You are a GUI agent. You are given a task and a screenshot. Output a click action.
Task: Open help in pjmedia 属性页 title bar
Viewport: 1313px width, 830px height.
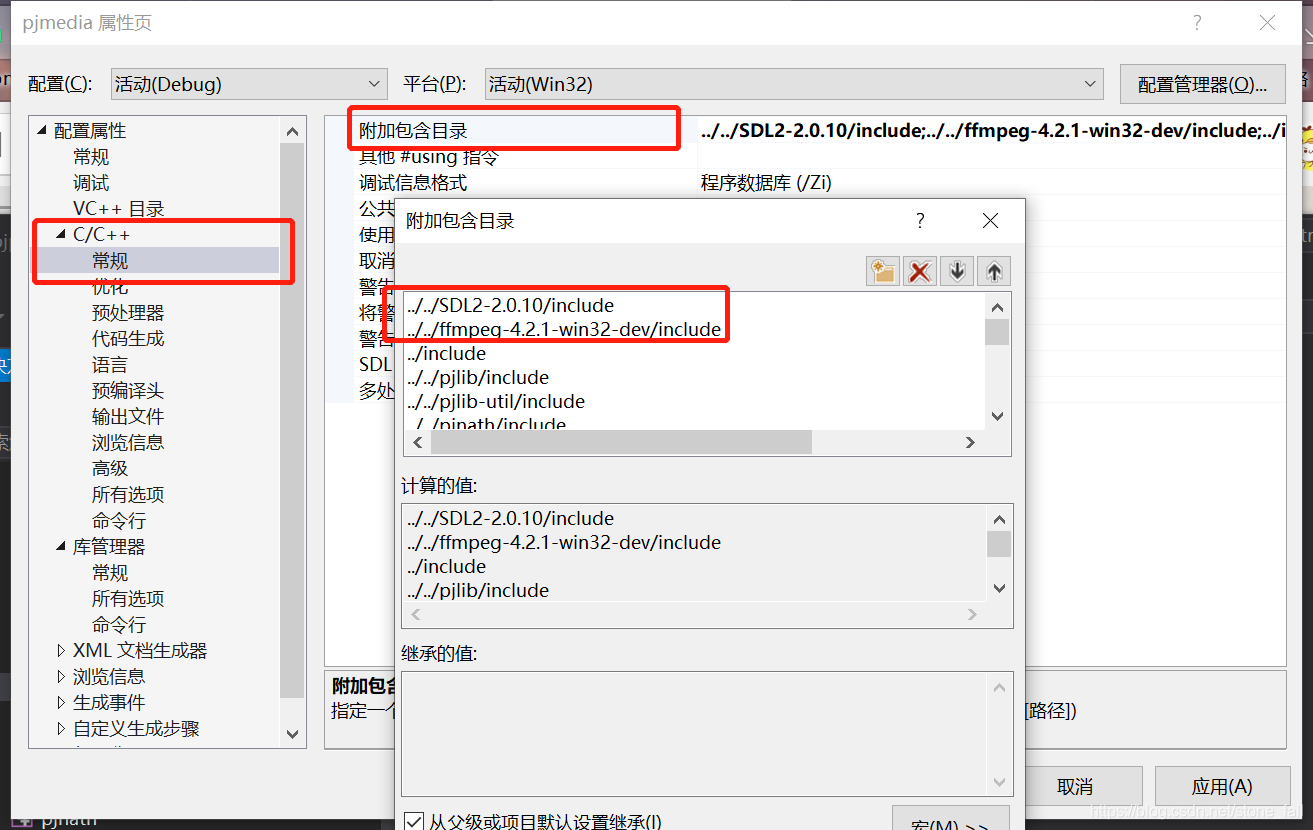(1197, 23)
